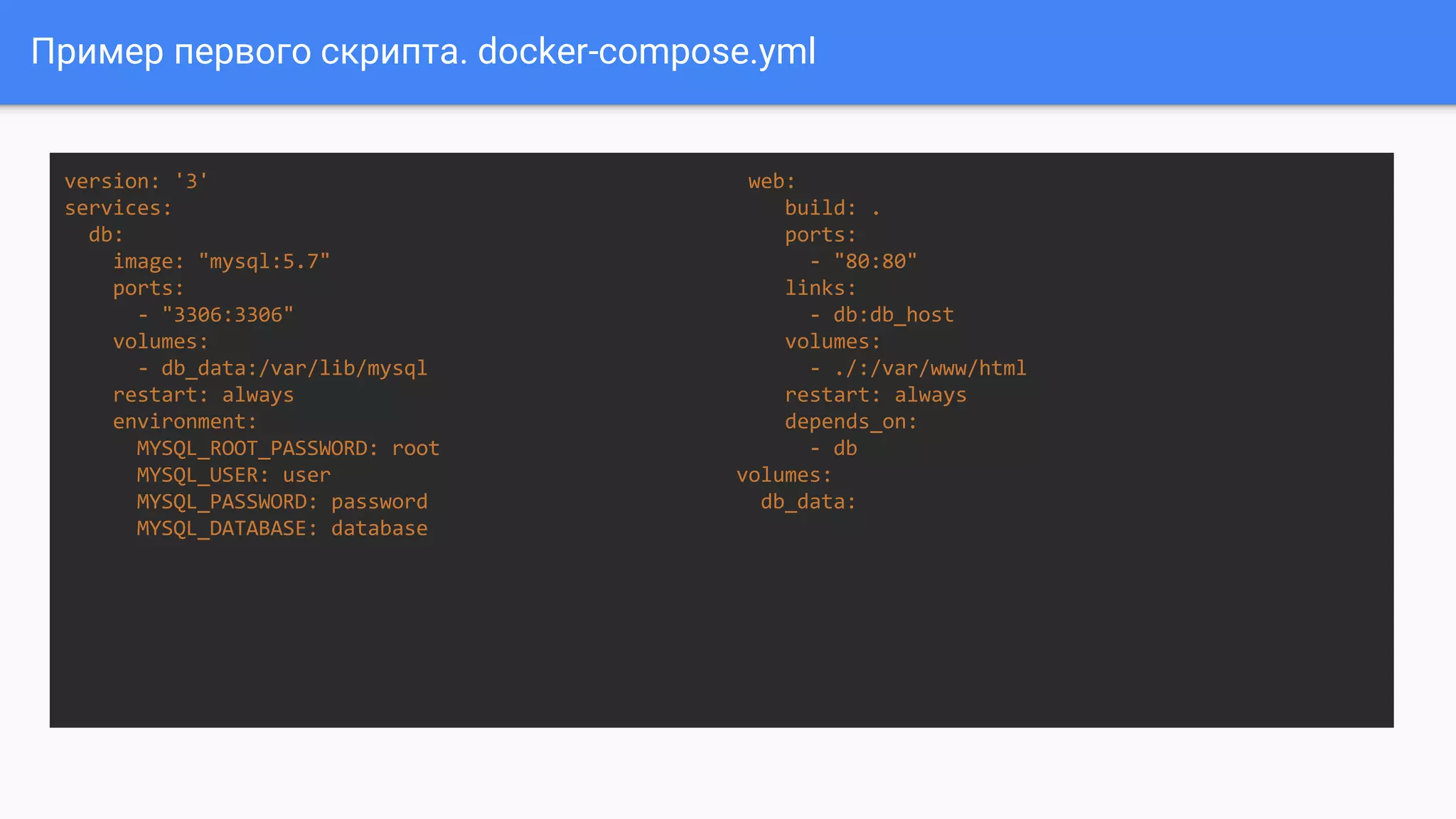Image resolution: width=1456 pixels, height=819 pixels.
Task: Click the top-level 'volumes:' key in right column
Action: [x=784, y=475]
